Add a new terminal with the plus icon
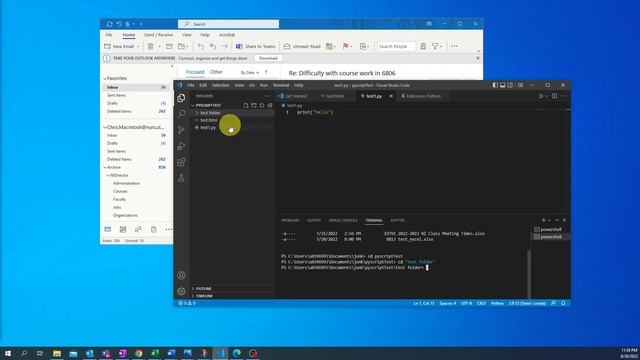640x360 pixels. pyautogui.click(x=543, y=220)
